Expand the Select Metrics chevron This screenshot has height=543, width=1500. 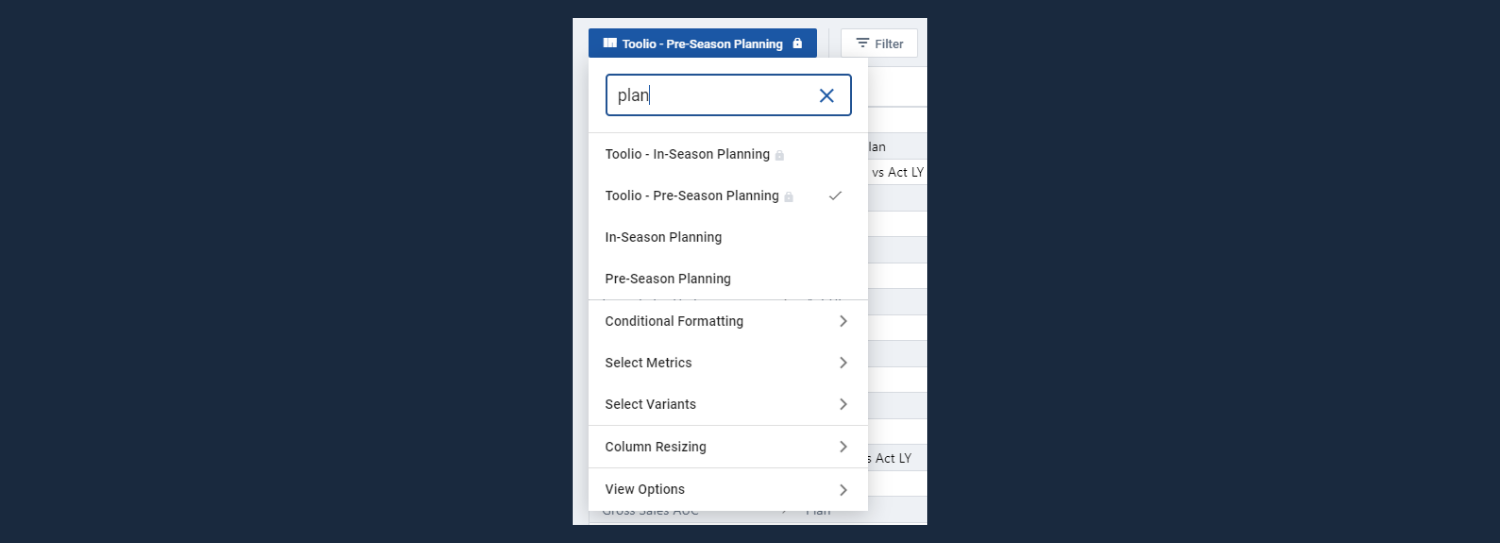(843, 363)
